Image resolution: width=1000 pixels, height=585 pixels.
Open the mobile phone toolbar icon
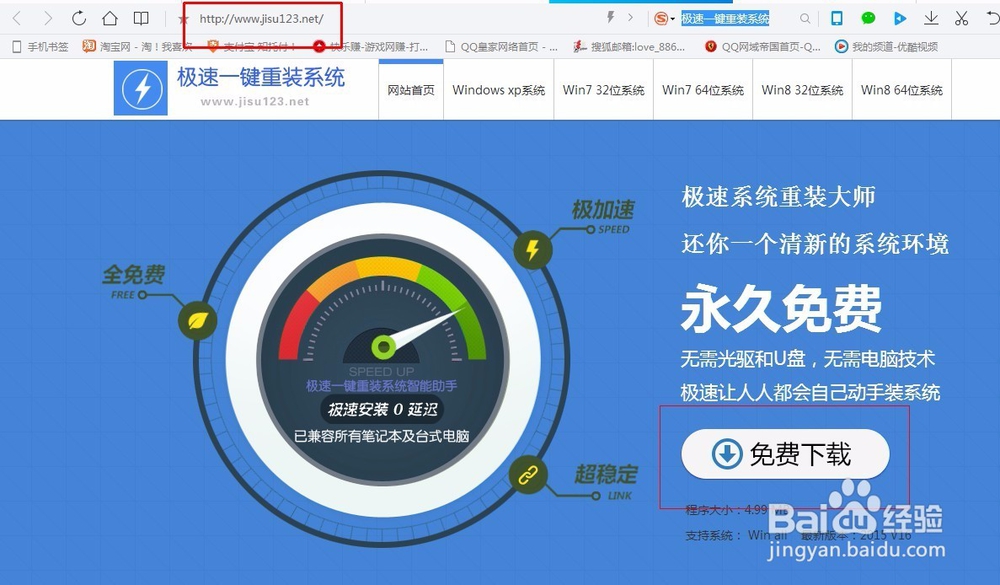tap(837, 19)
